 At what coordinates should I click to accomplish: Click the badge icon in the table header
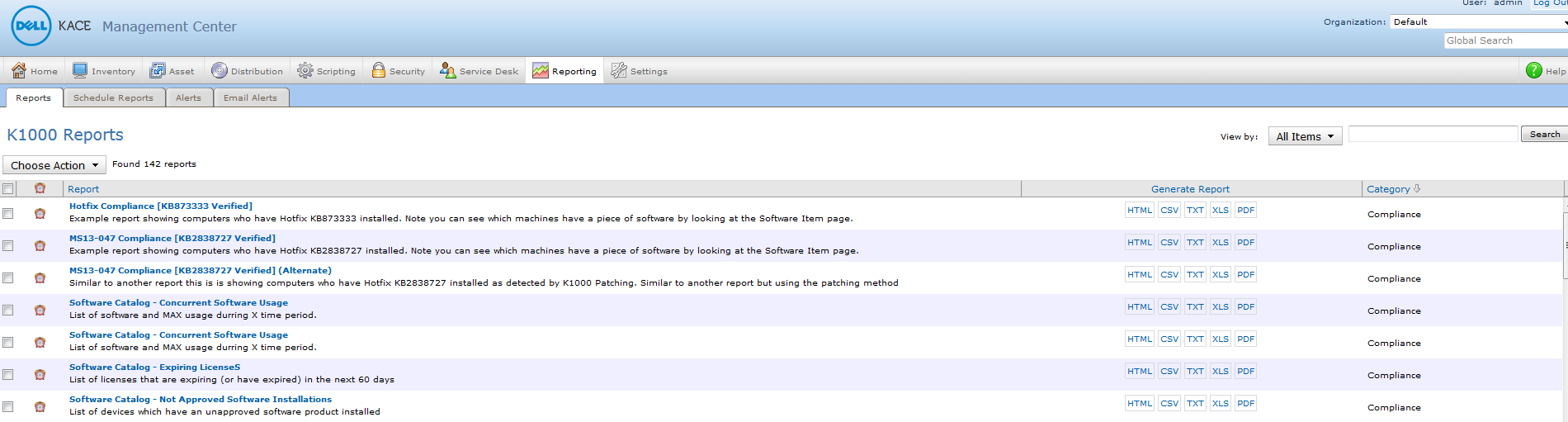coord(40,188)
